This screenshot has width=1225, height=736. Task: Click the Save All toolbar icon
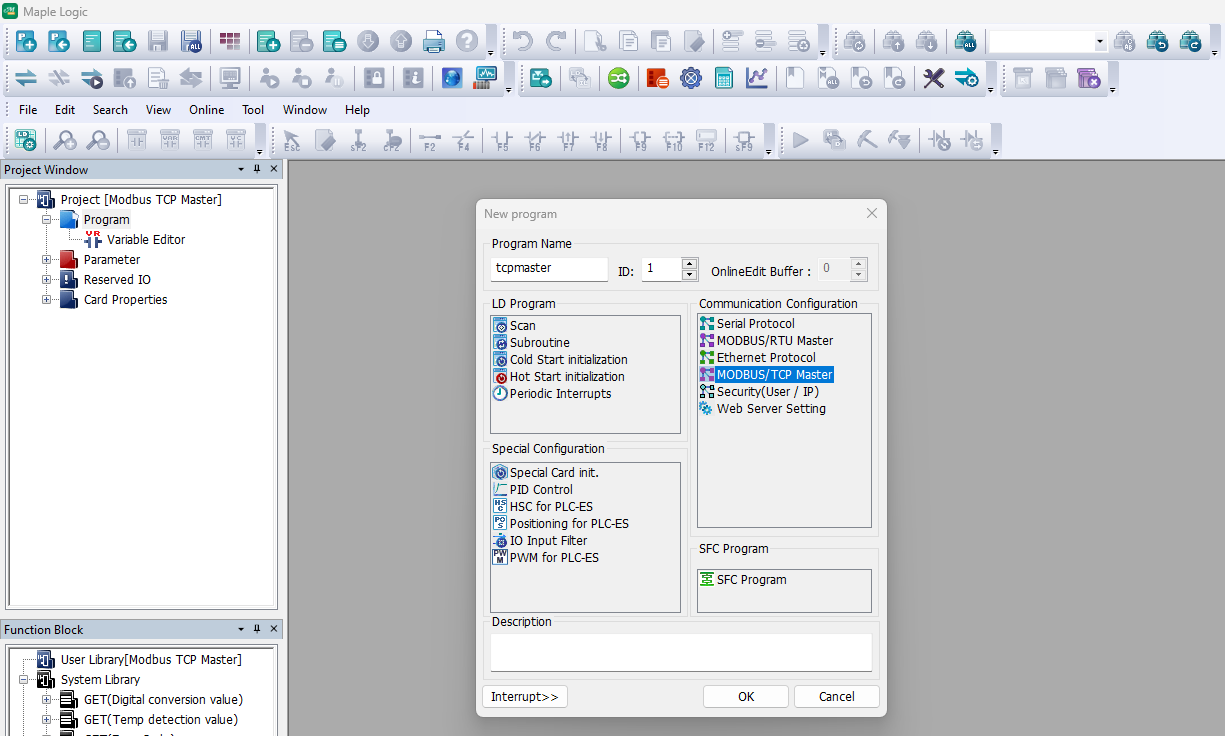[191, 41]
